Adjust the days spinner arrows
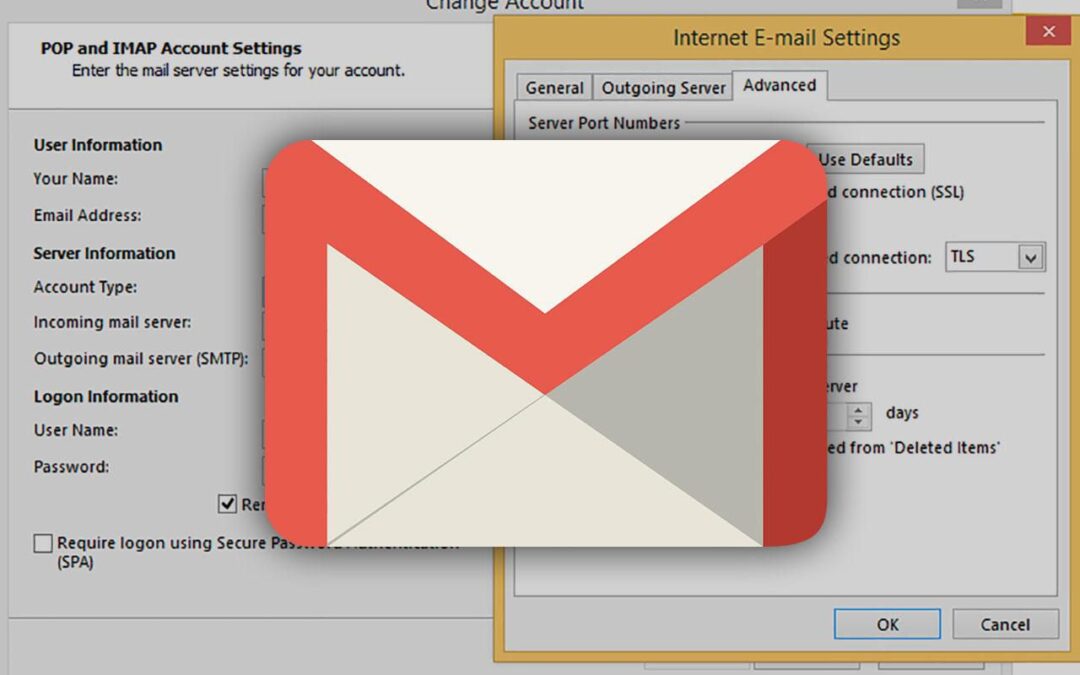Screen dimensions: 1080x675 pos(858,415)
